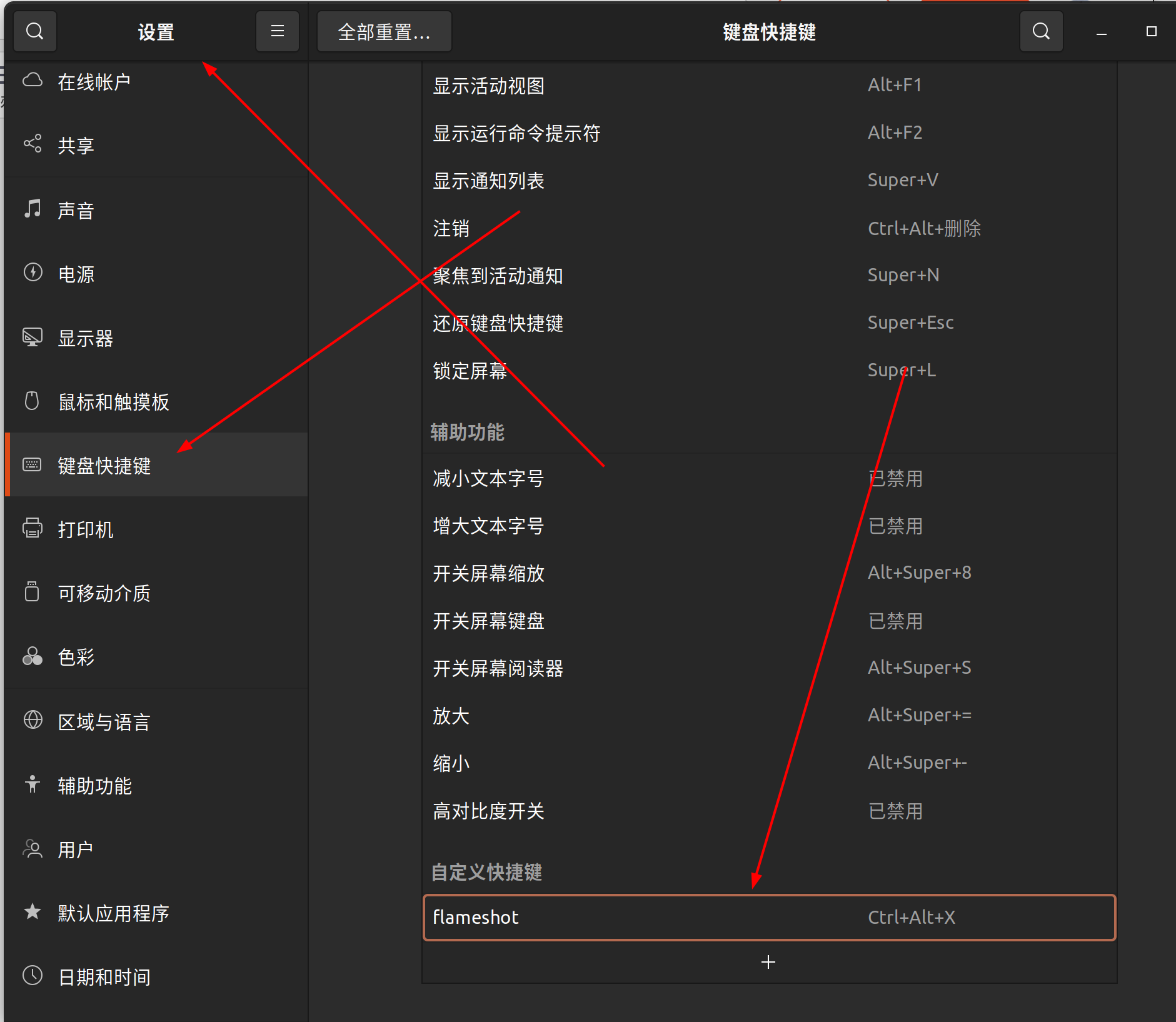1176x1022 pixels.
Task: Open 在线帐户 settings panel
Action: (x=156, y=81)
